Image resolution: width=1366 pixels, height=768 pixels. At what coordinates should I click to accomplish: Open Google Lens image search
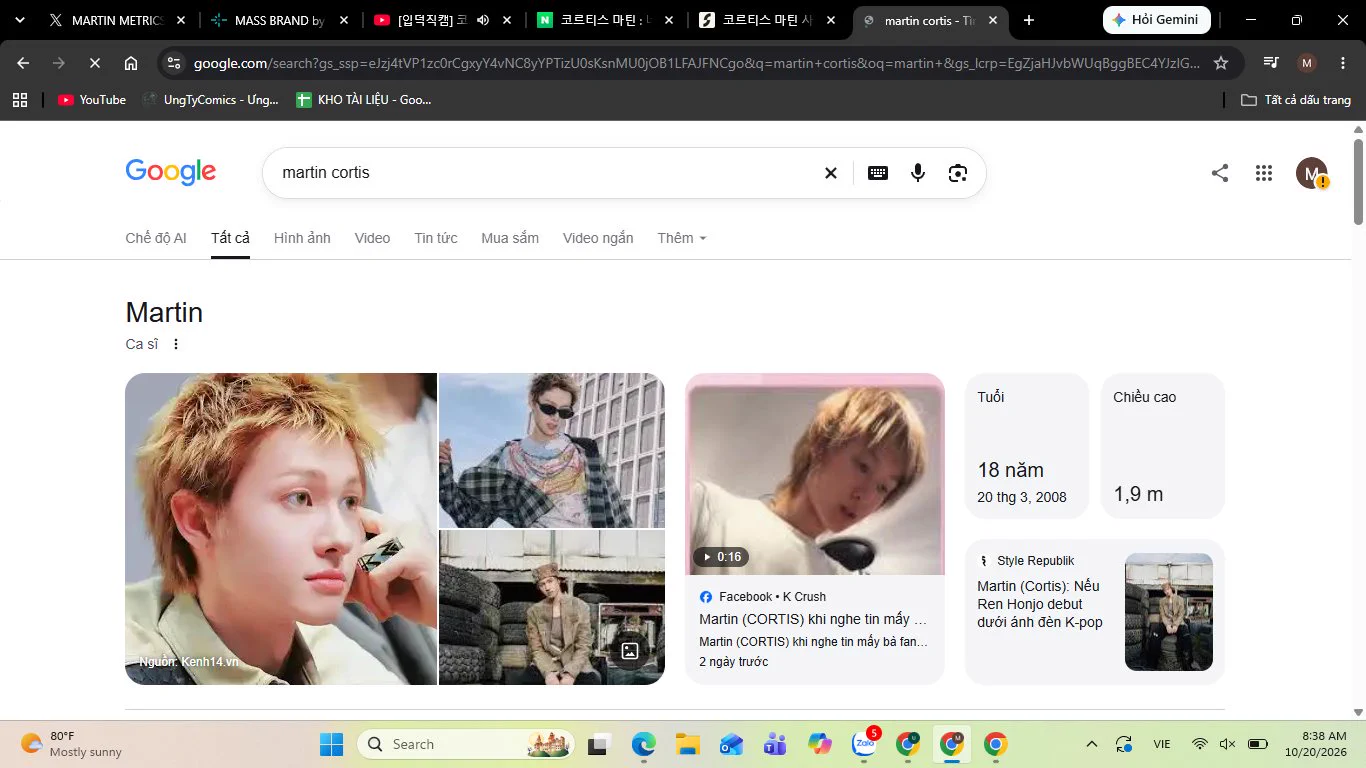(x=958, y=173)
